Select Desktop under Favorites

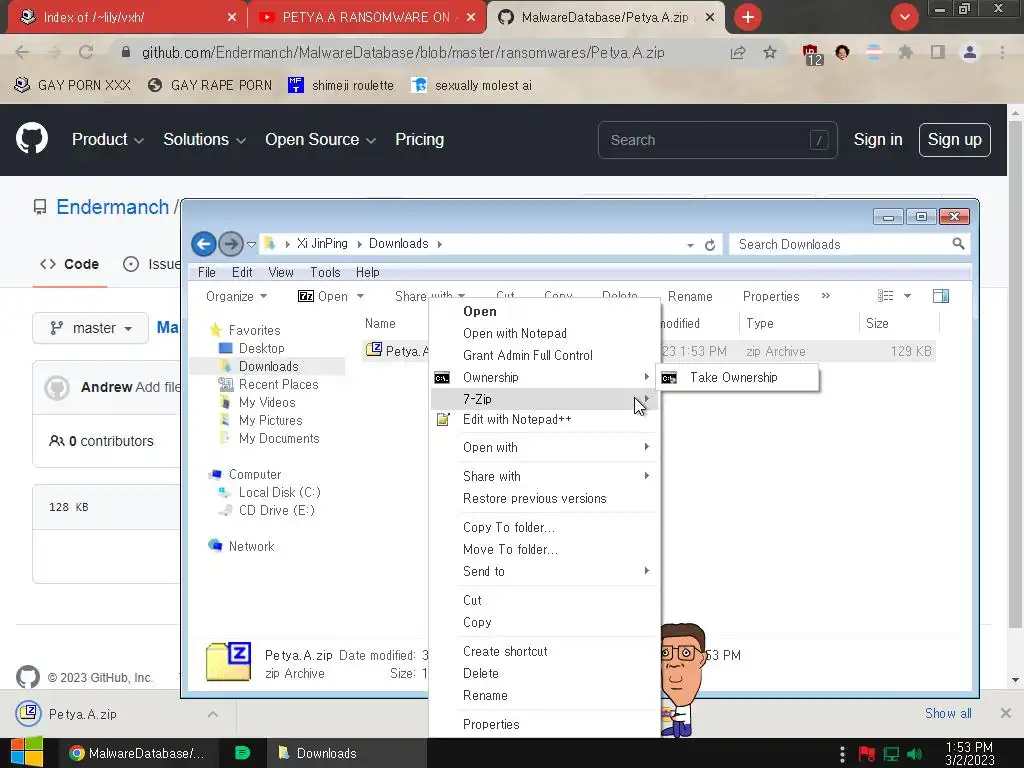click(261, 348)
